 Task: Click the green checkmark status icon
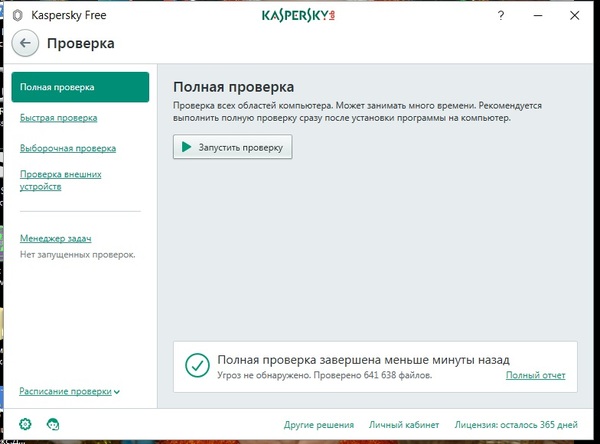[x=196, y=366]
